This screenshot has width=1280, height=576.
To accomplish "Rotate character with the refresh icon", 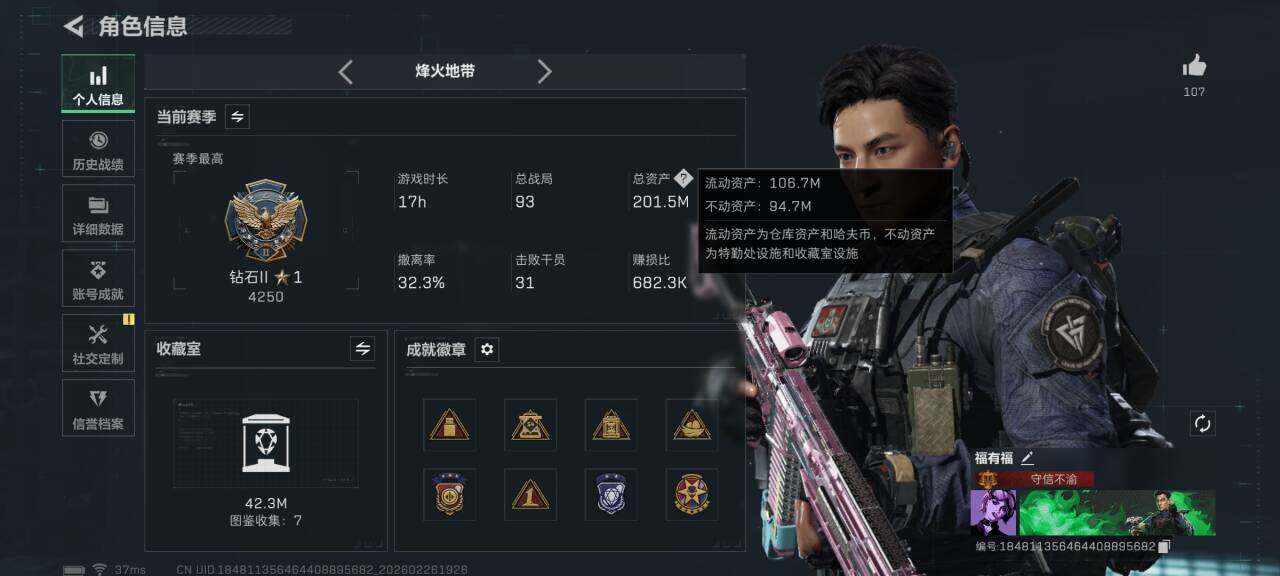I will (1202, 424).
